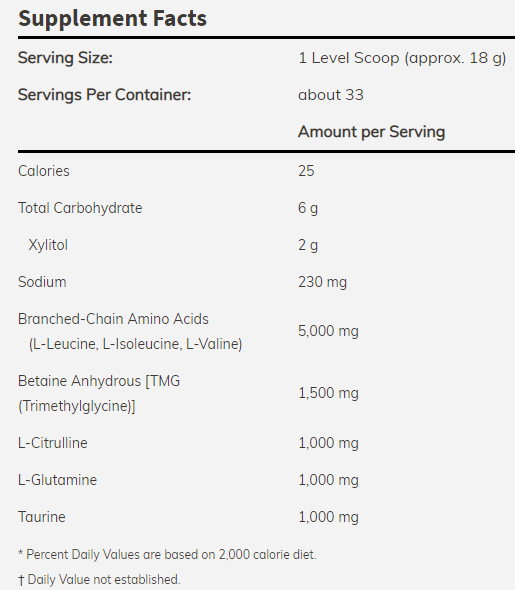Click the L-Glutamine ingredient label
515x590 pixels.
(x=57, y=480)
